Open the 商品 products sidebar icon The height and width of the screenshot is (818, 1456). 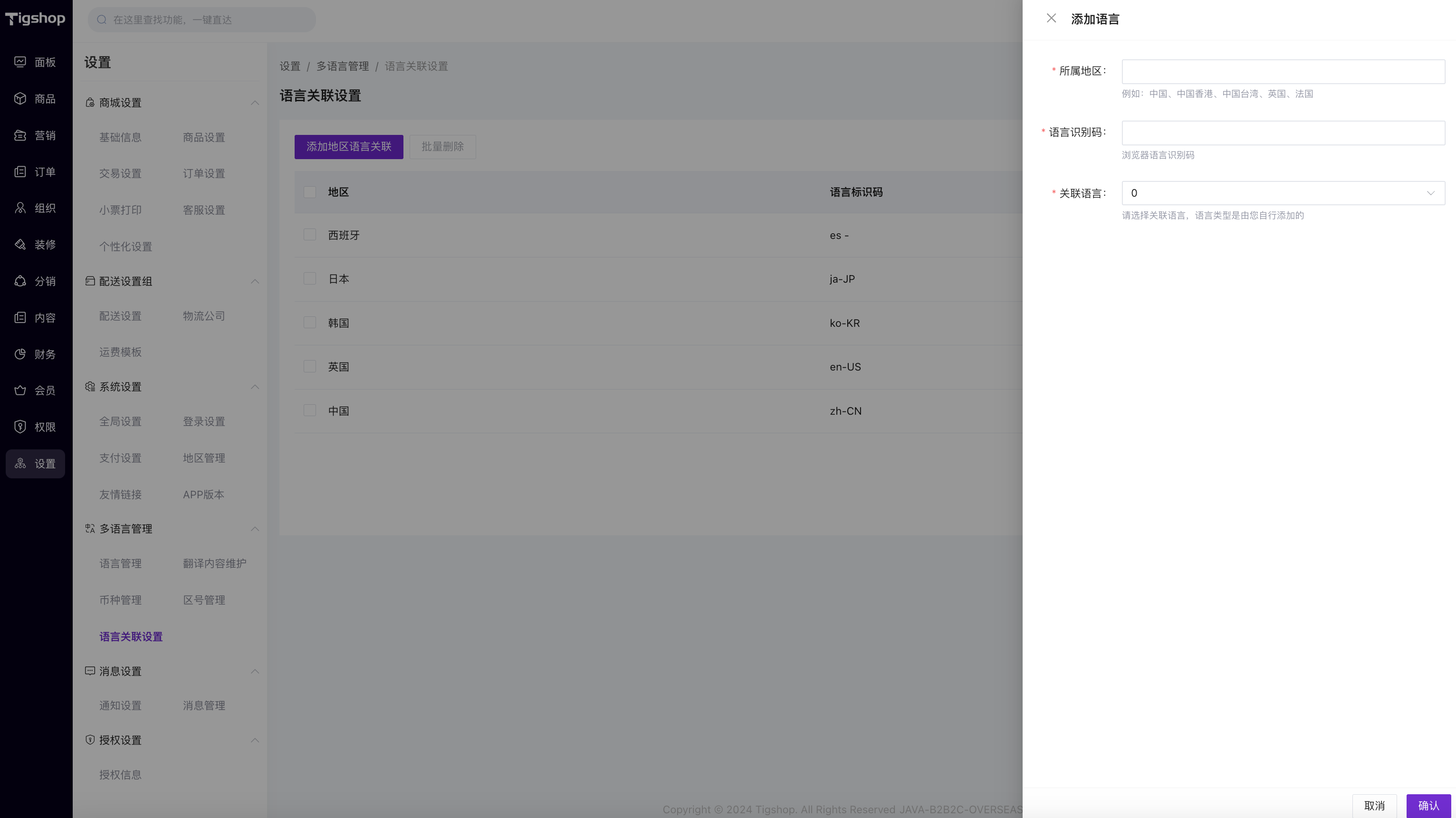click(20, 98)
